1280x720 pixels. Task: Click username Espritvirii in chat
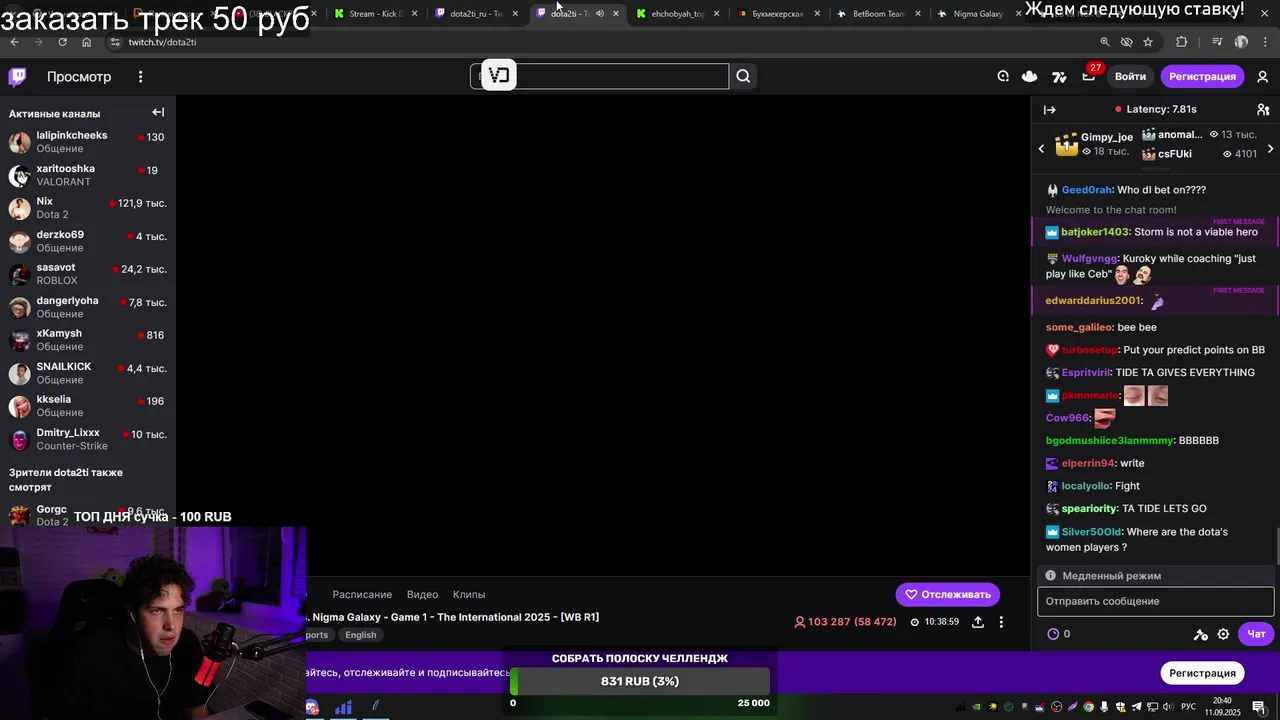point(1085,372)
